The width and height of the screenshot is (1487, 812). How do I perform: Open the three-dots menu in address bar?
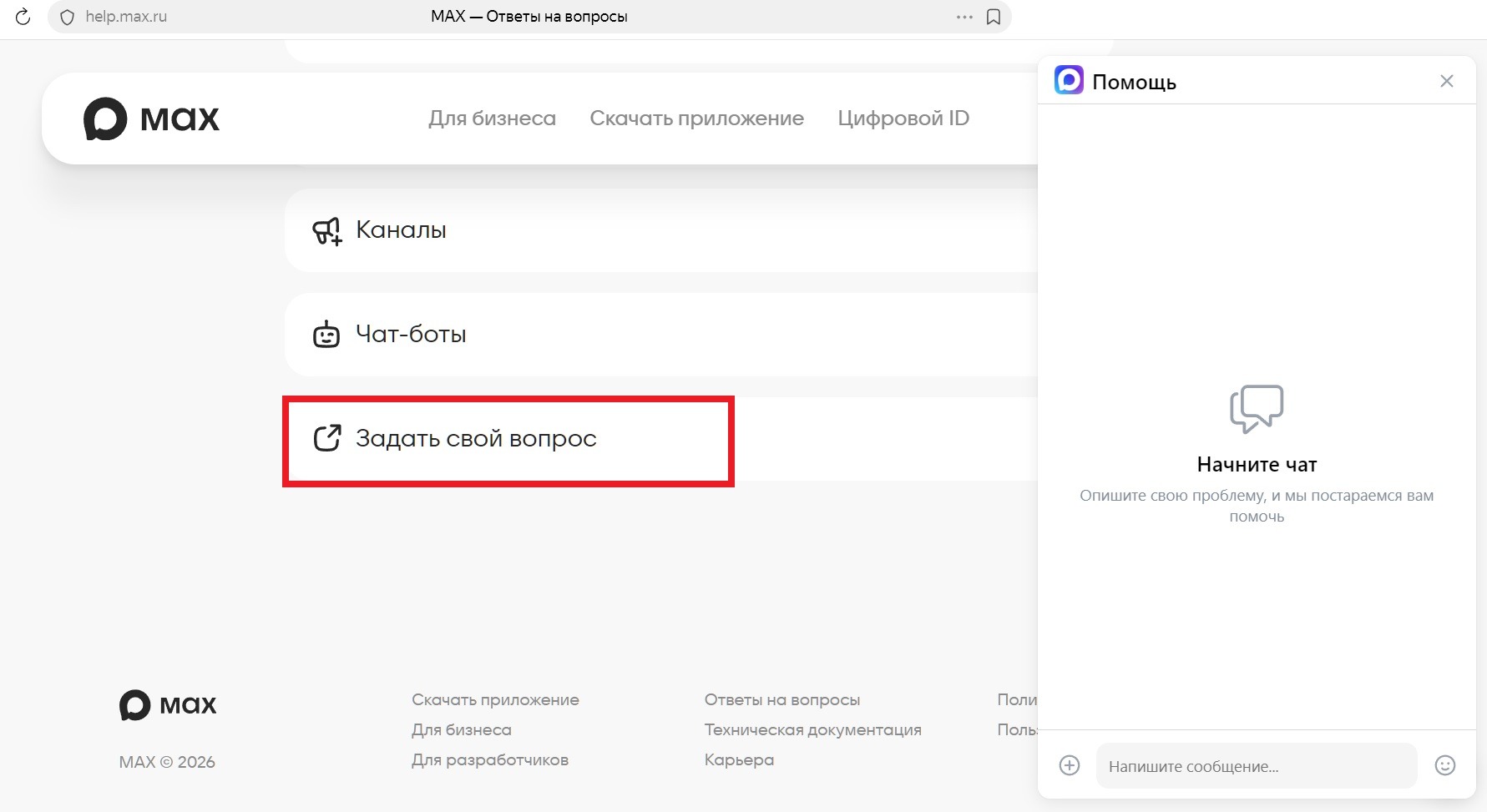pos(964,17)
